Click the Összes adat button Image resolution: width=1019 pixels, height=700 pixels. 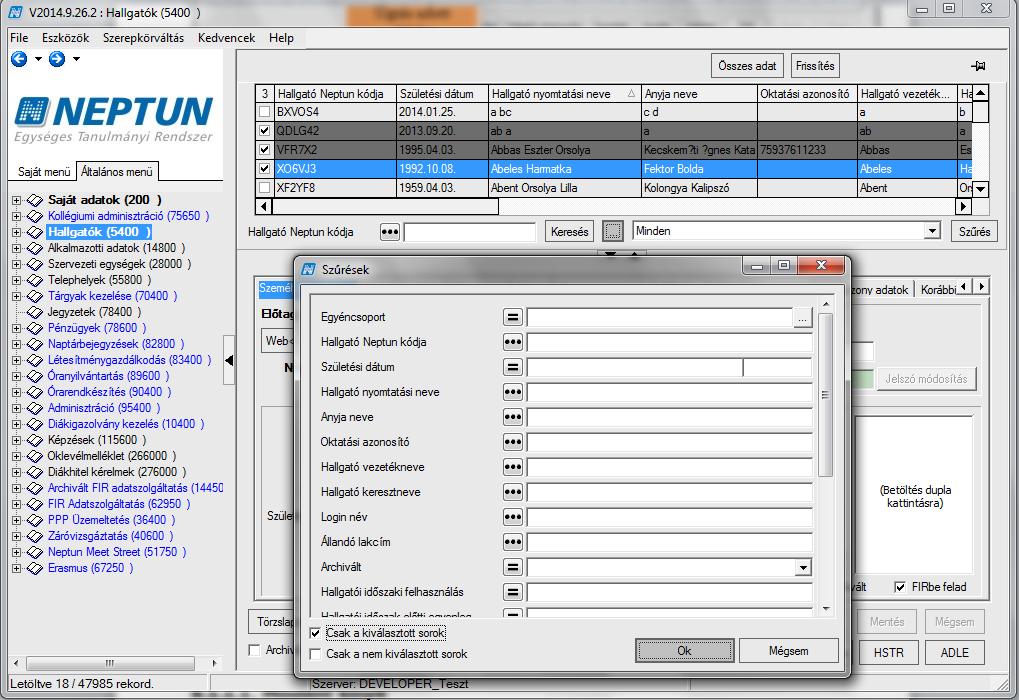[747, 66]
